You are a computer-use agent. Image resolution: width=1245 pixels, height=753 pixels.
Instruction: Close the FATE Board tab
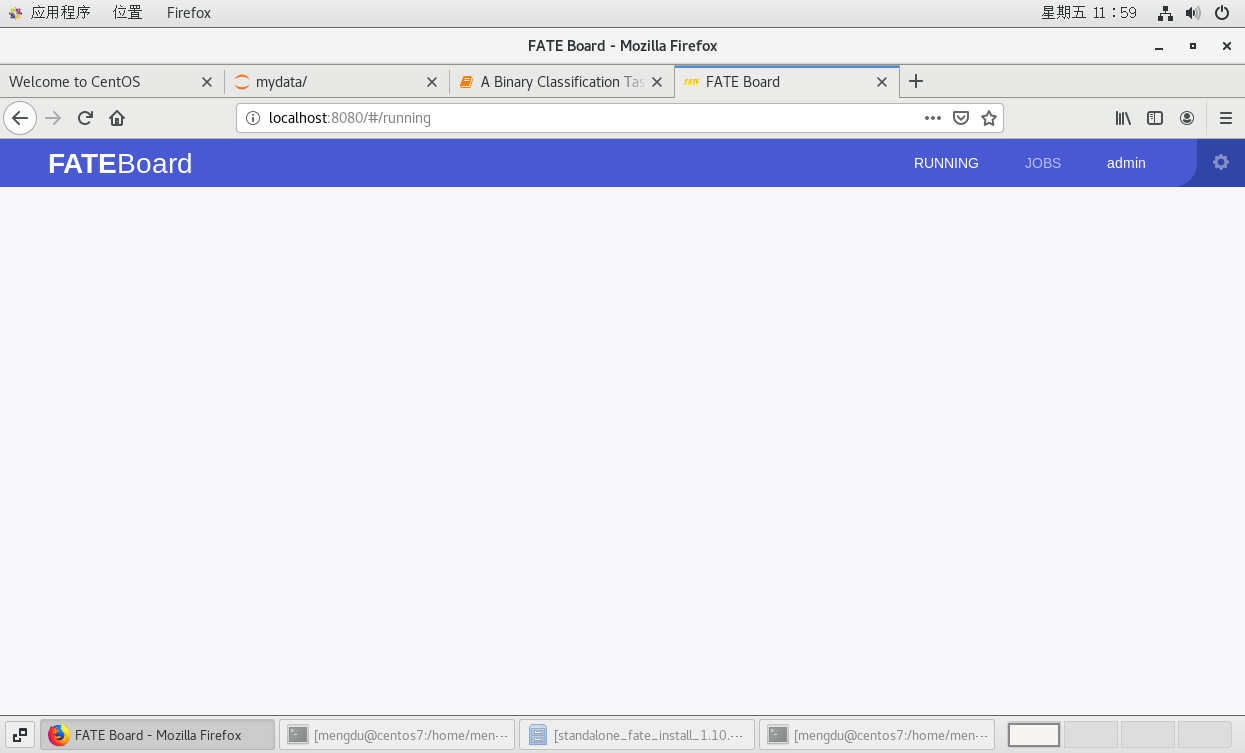click(882, 82)
